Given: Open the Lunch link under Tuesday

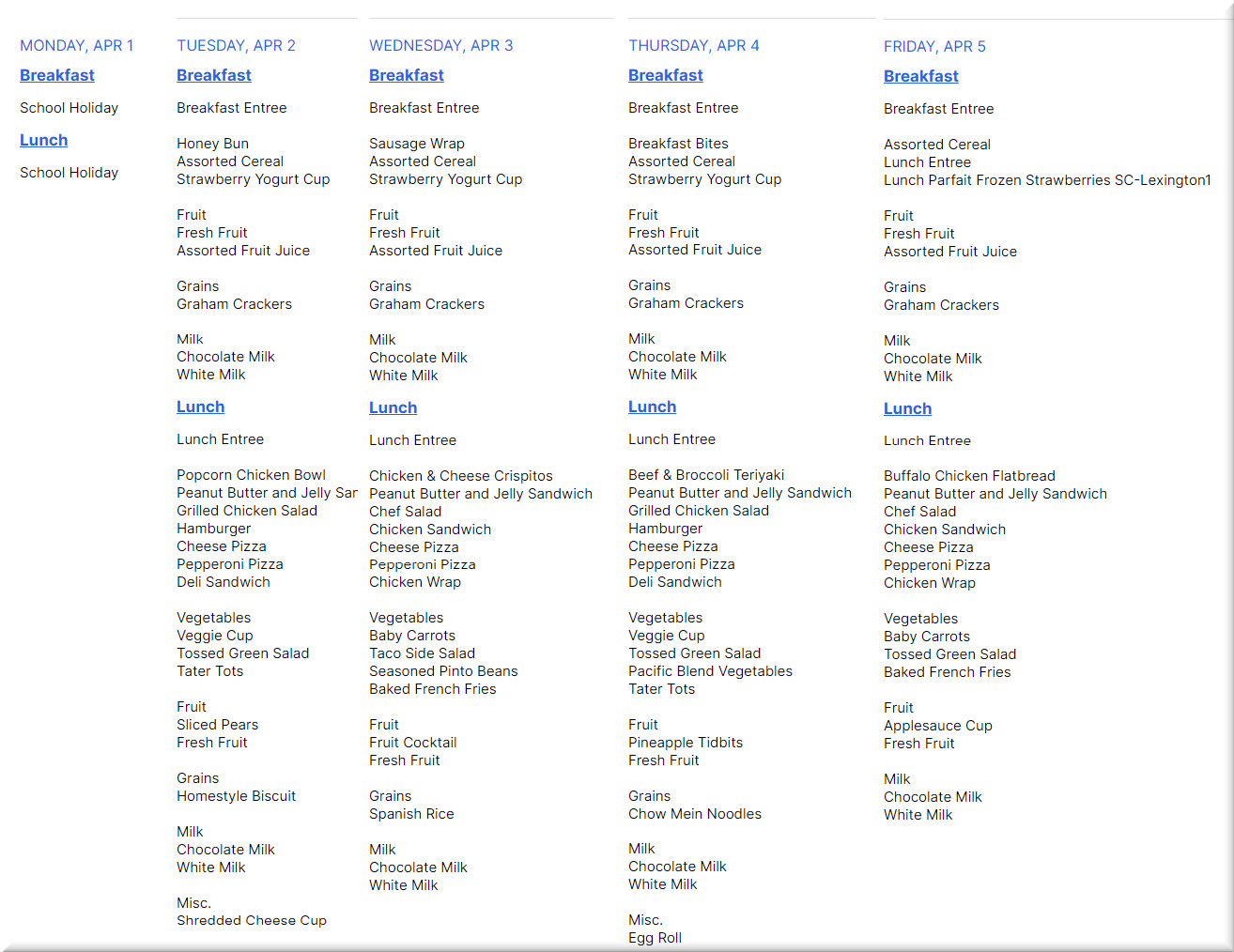Looking at the screenshot, I should [x=201, y=407].
